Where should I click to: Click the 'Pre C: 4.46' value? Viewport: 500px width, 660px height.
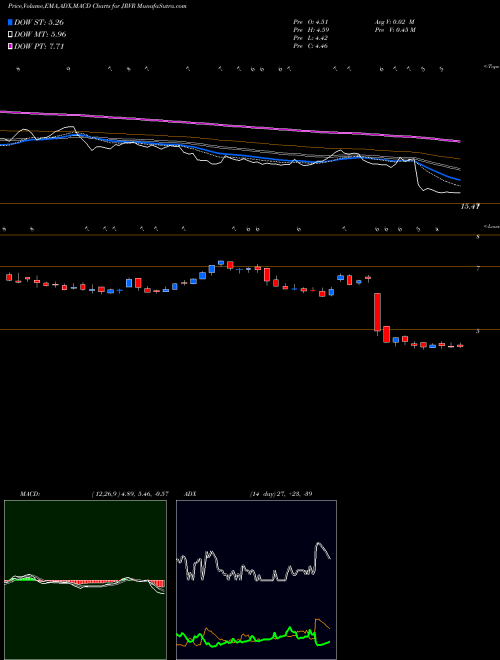311,46
